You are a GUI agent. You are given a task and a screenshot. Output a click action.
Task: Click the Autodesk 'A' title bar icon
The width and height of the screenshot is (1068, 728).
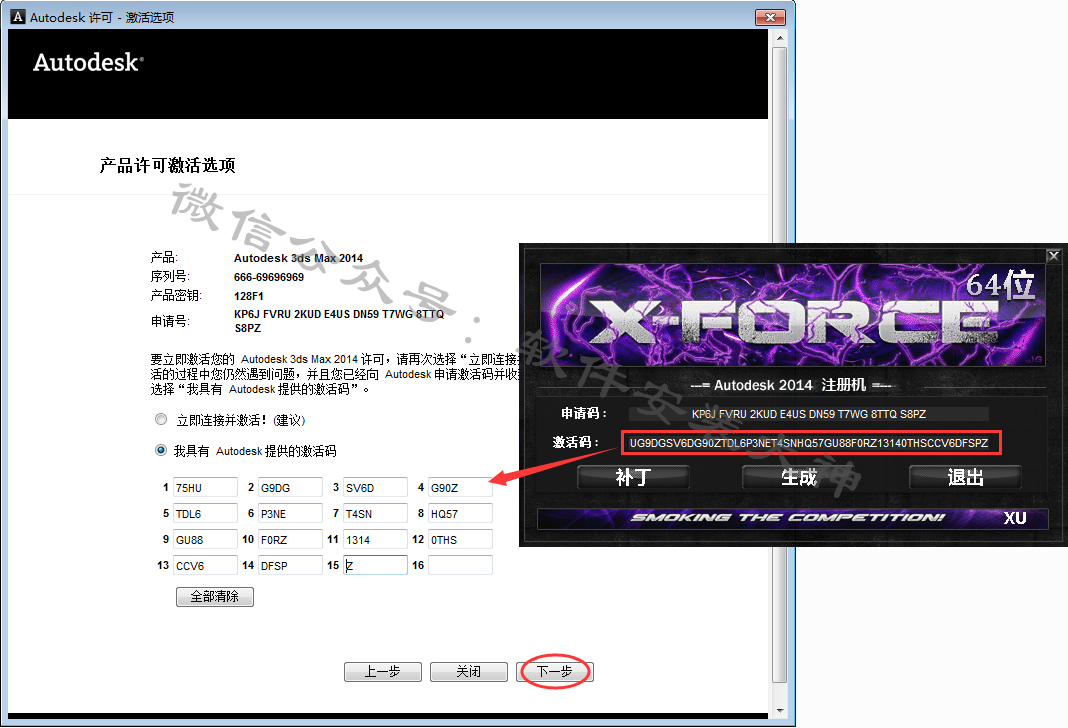[18, 17]
